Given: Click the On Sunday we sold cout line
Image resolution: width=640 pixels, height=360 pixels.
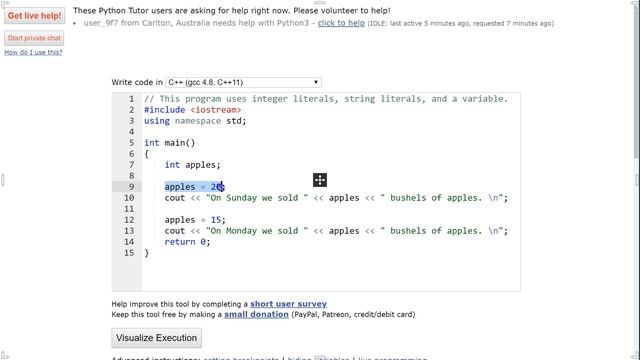Looking at the screenshot, I should click(336, 198).
